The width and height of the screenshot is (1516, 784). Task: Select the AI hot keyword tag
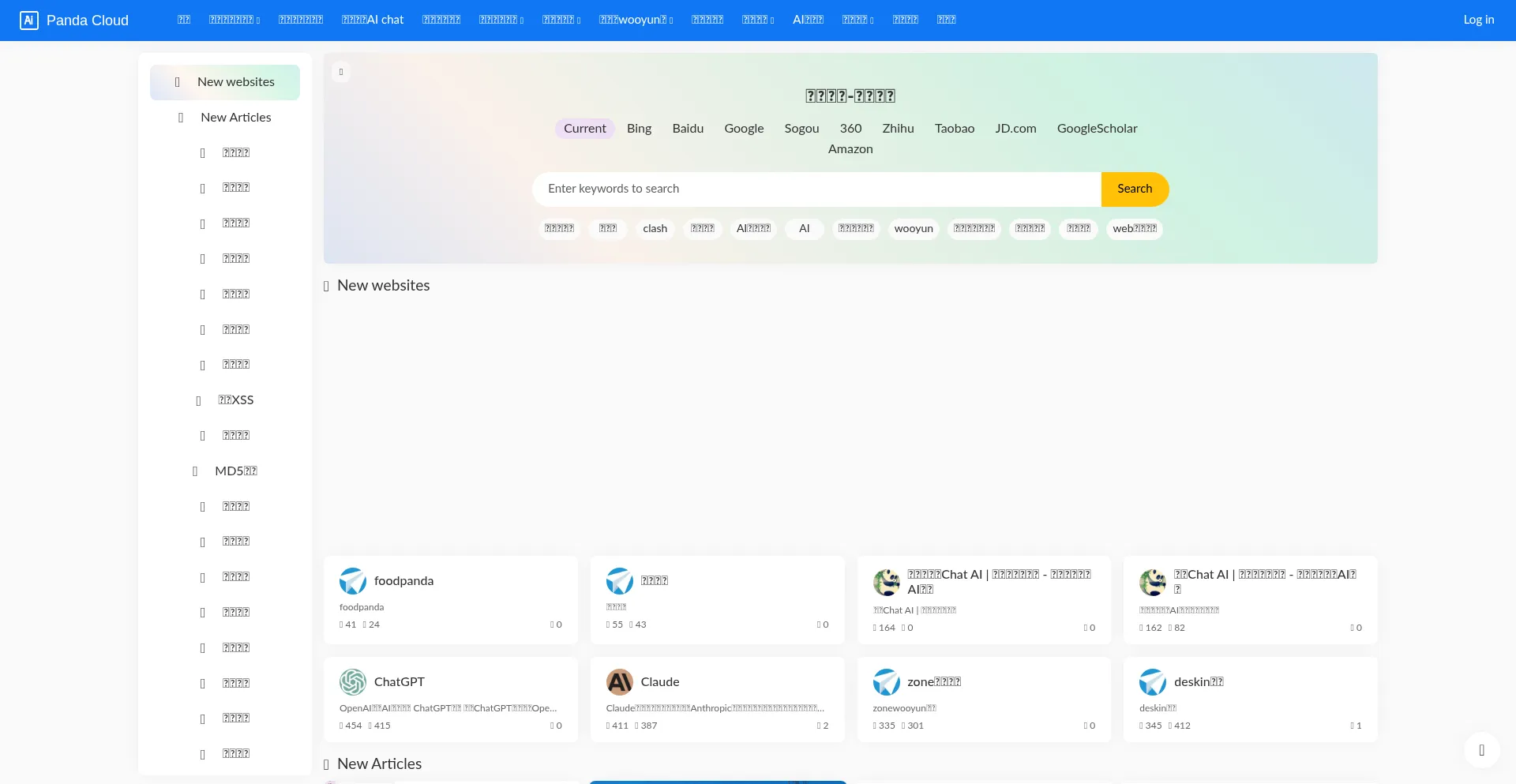[805, 229]
